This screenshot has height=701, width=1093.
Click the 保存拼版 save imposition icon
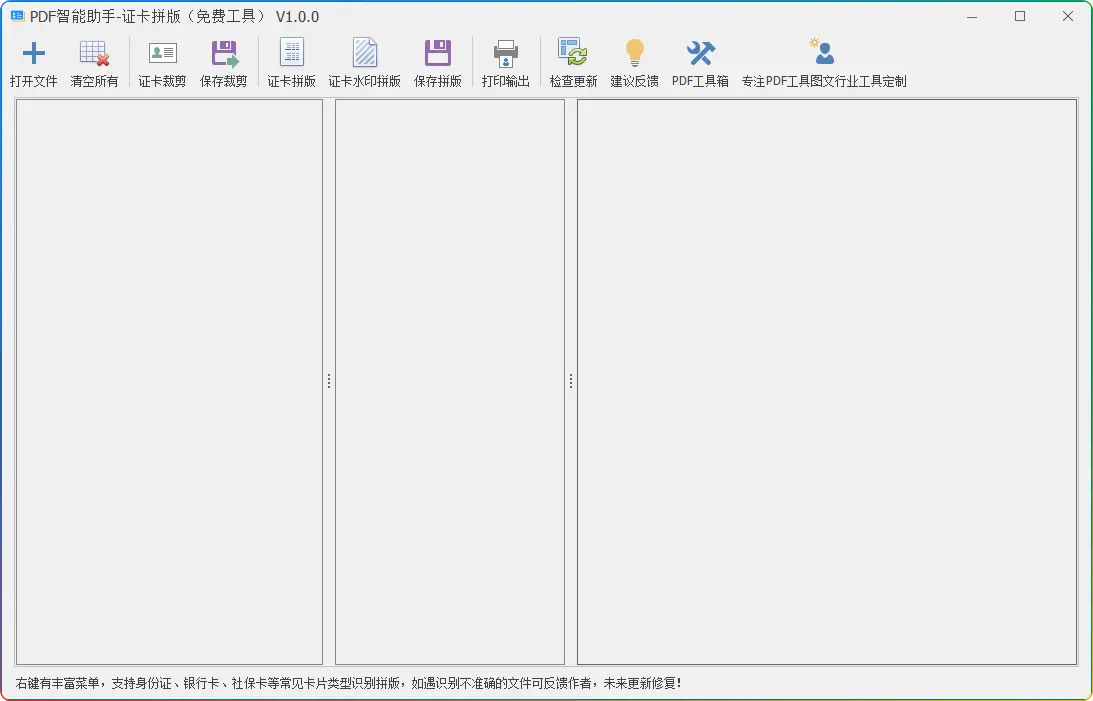pyautogui.click(x=437, y=62)
